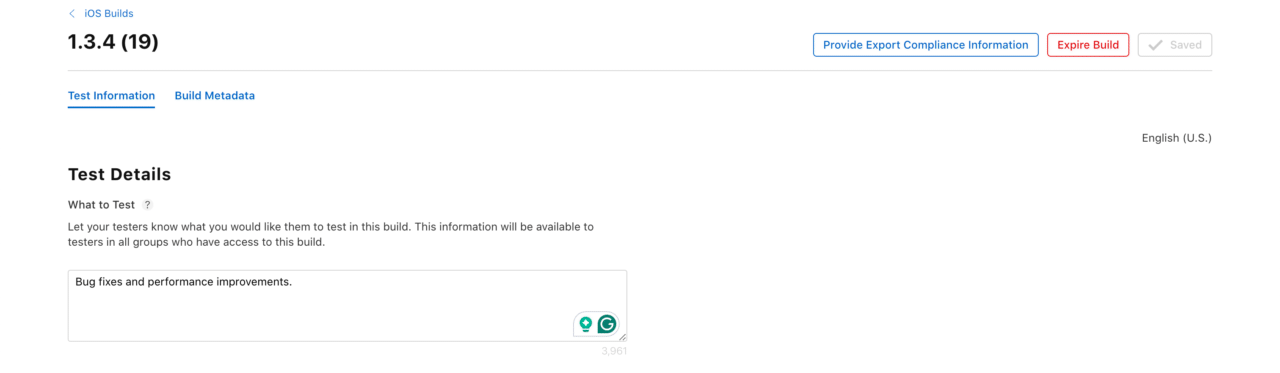Click the checkmark icon in Saved button
1280x373 pixels.
click(x=1156, y=45)
